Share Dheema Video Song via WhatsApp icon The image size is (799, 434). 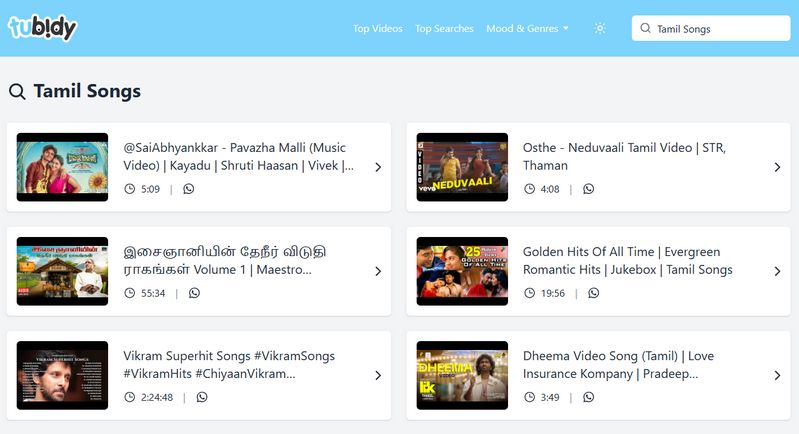coord(589,397)
